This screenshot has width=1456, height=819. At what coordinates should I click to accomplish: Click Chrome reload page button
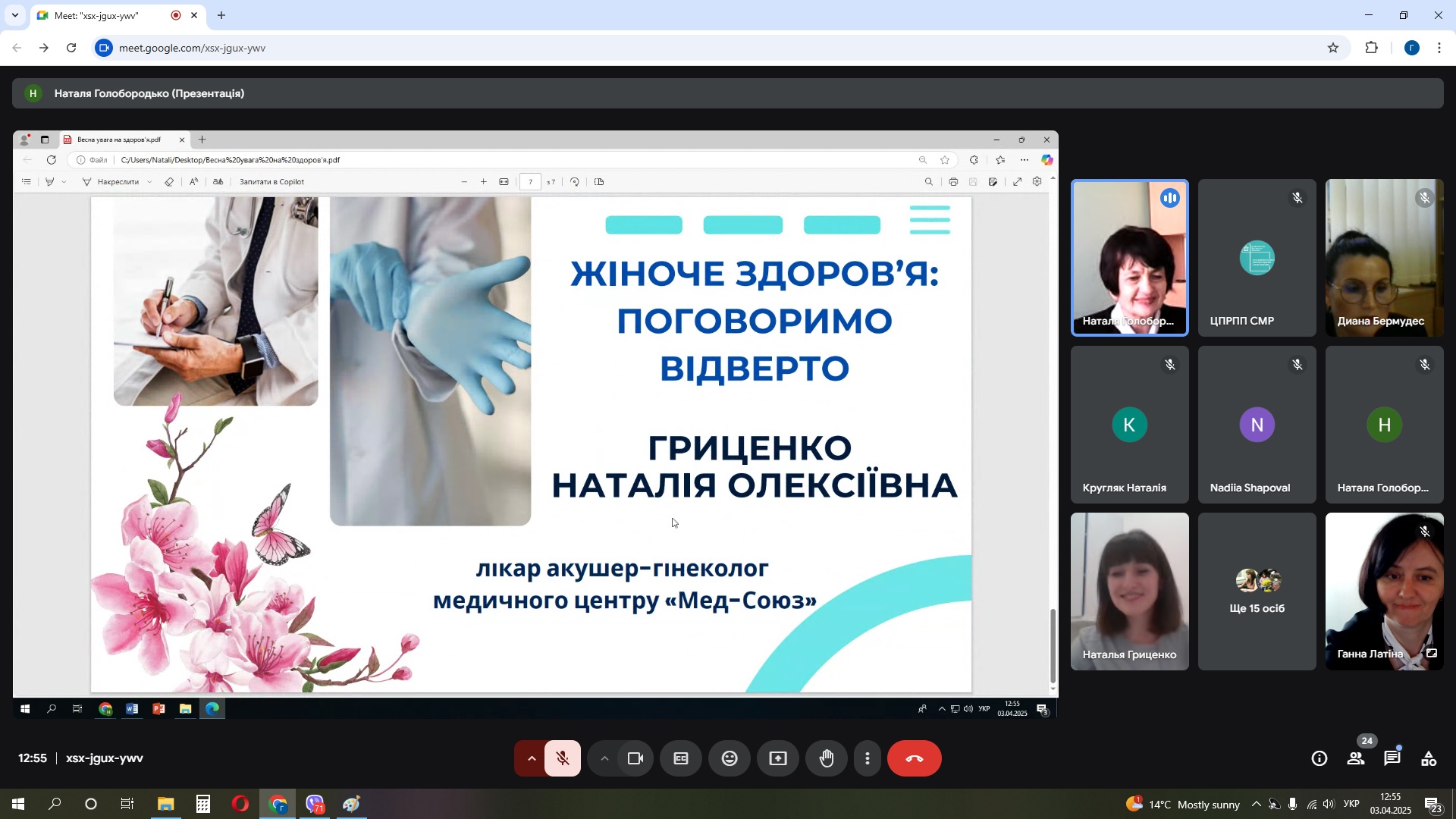pos(71,48)
